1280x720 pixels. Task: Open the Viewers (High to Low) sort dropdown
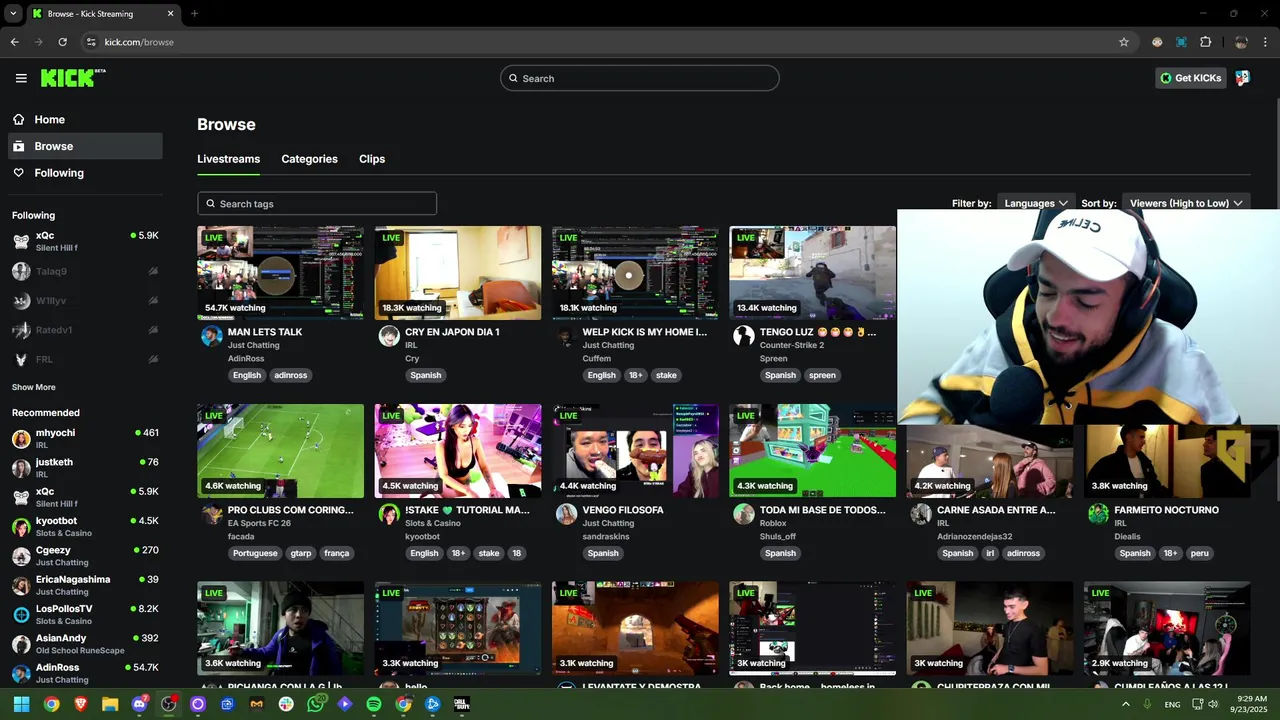click(x=1186, y=203)
